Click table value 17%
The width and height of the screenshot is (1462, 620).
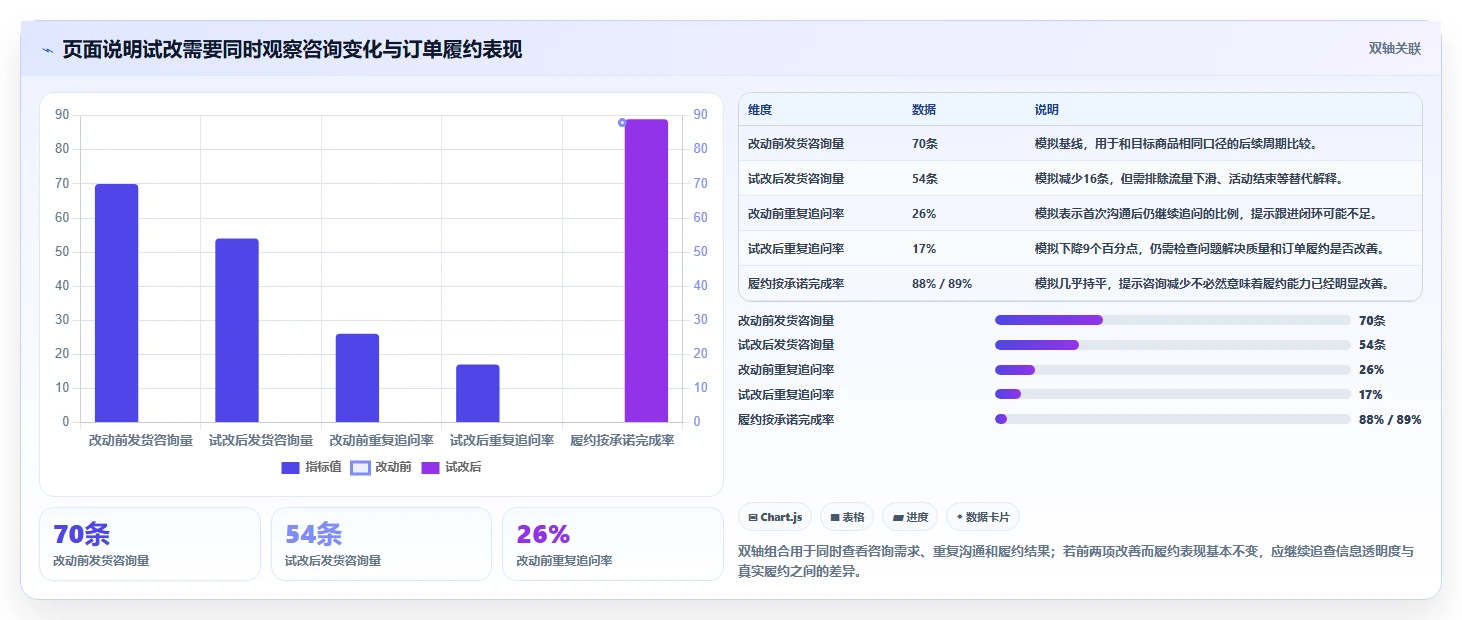(924, 249)
